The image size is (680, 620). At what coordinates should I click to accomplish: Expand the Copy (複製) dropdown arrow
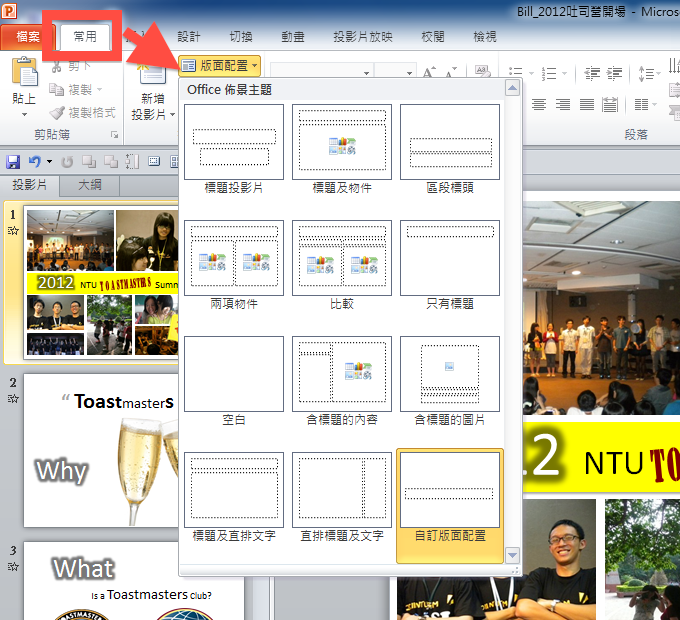tap(99, 90)
